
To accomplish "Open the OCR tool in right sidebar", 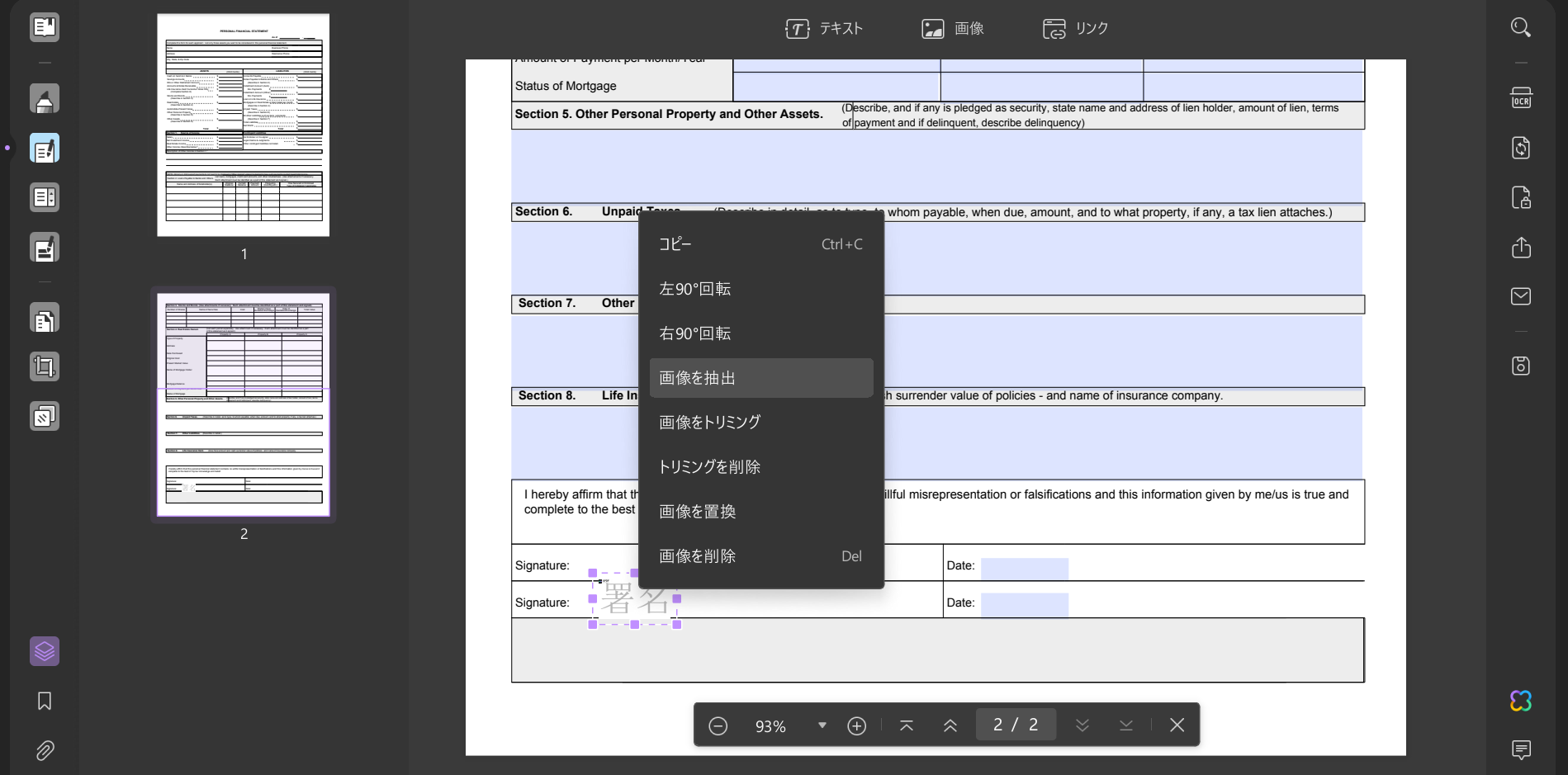I will point(1521,98).
